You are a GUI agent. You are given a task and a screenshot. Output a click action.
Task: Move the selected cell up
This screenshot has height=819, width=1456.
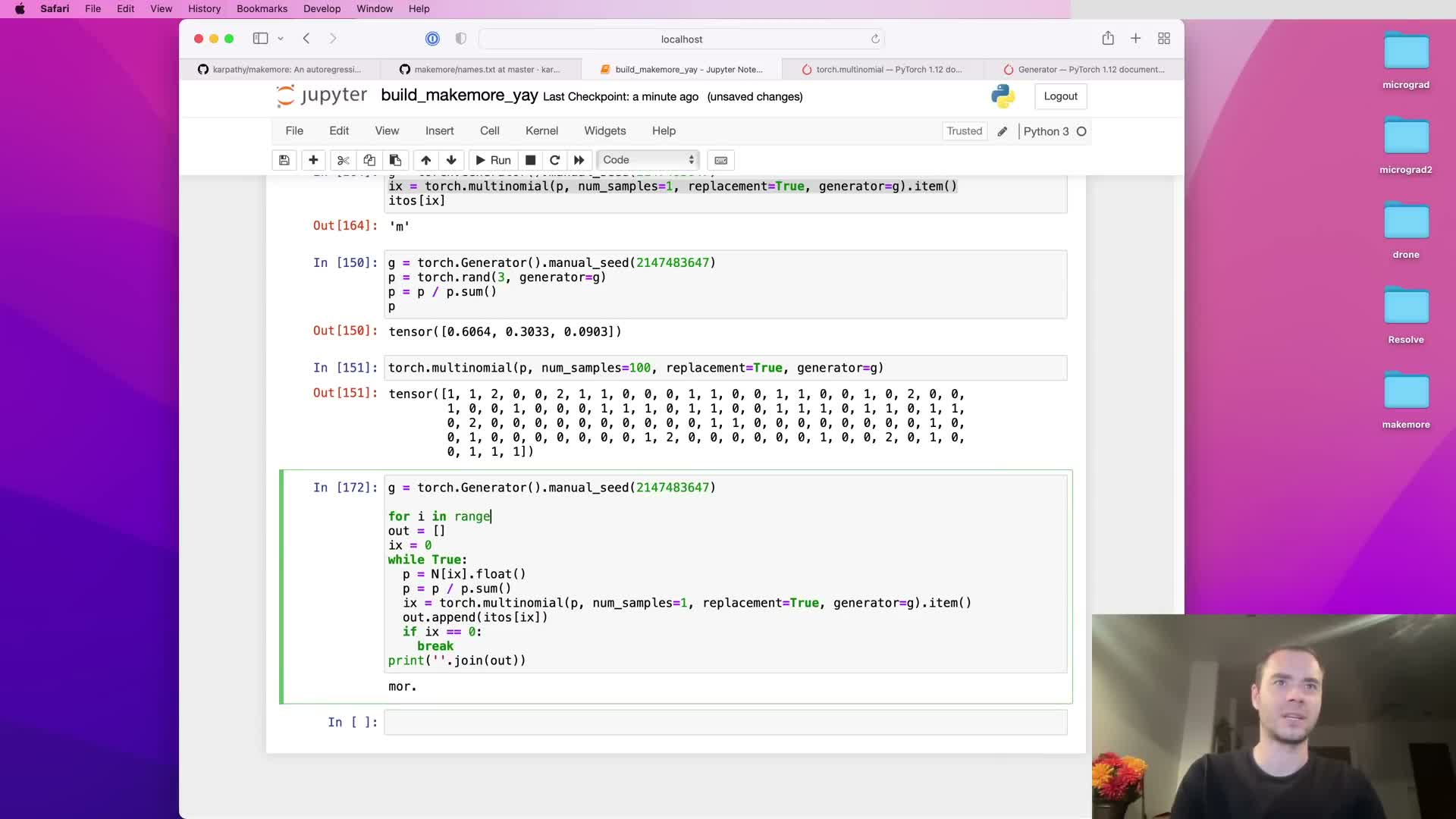pyautogui.click(x=425, y=160)
